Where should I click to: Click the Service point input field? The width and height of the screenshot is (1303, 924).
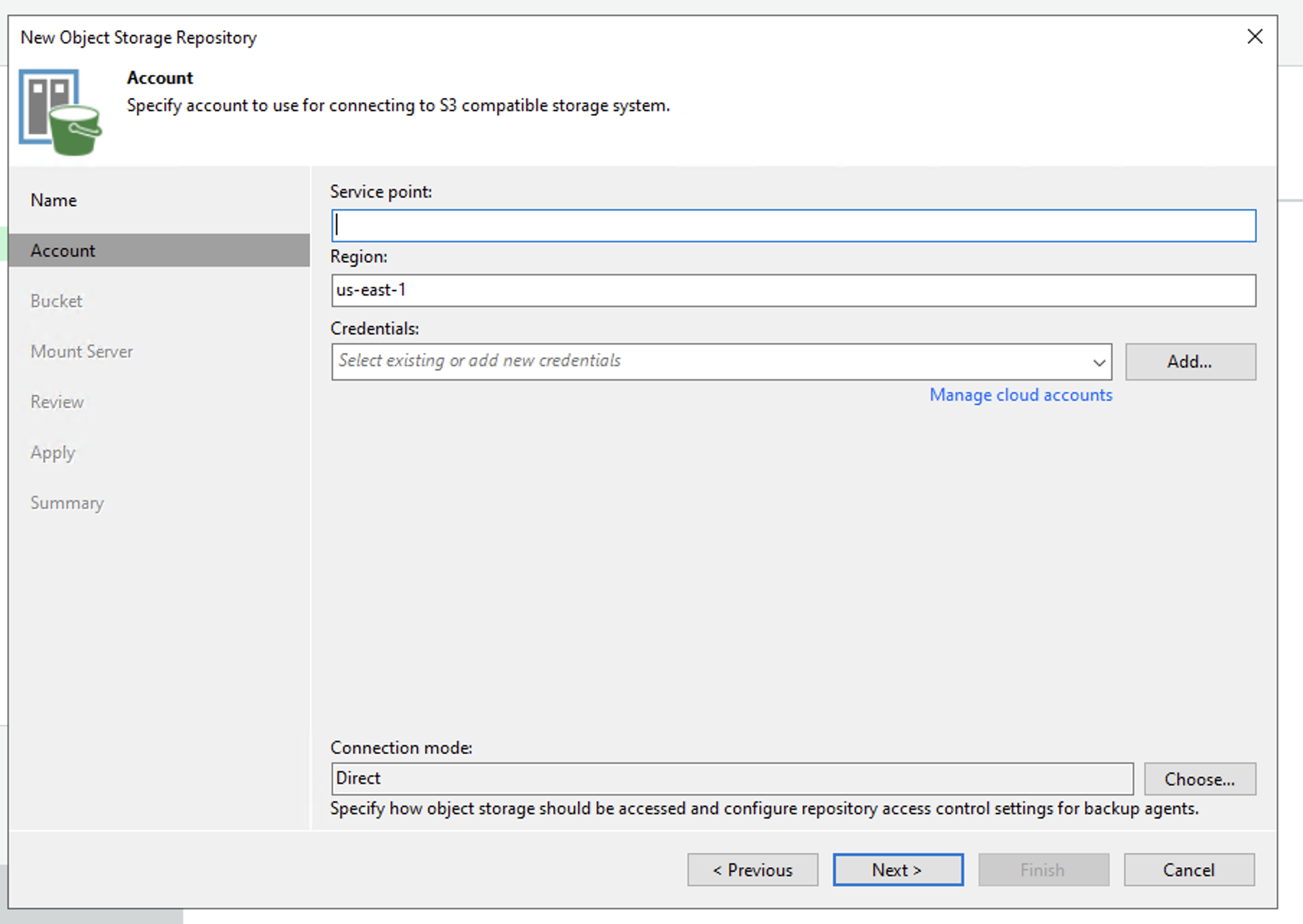tap(793, 226)
